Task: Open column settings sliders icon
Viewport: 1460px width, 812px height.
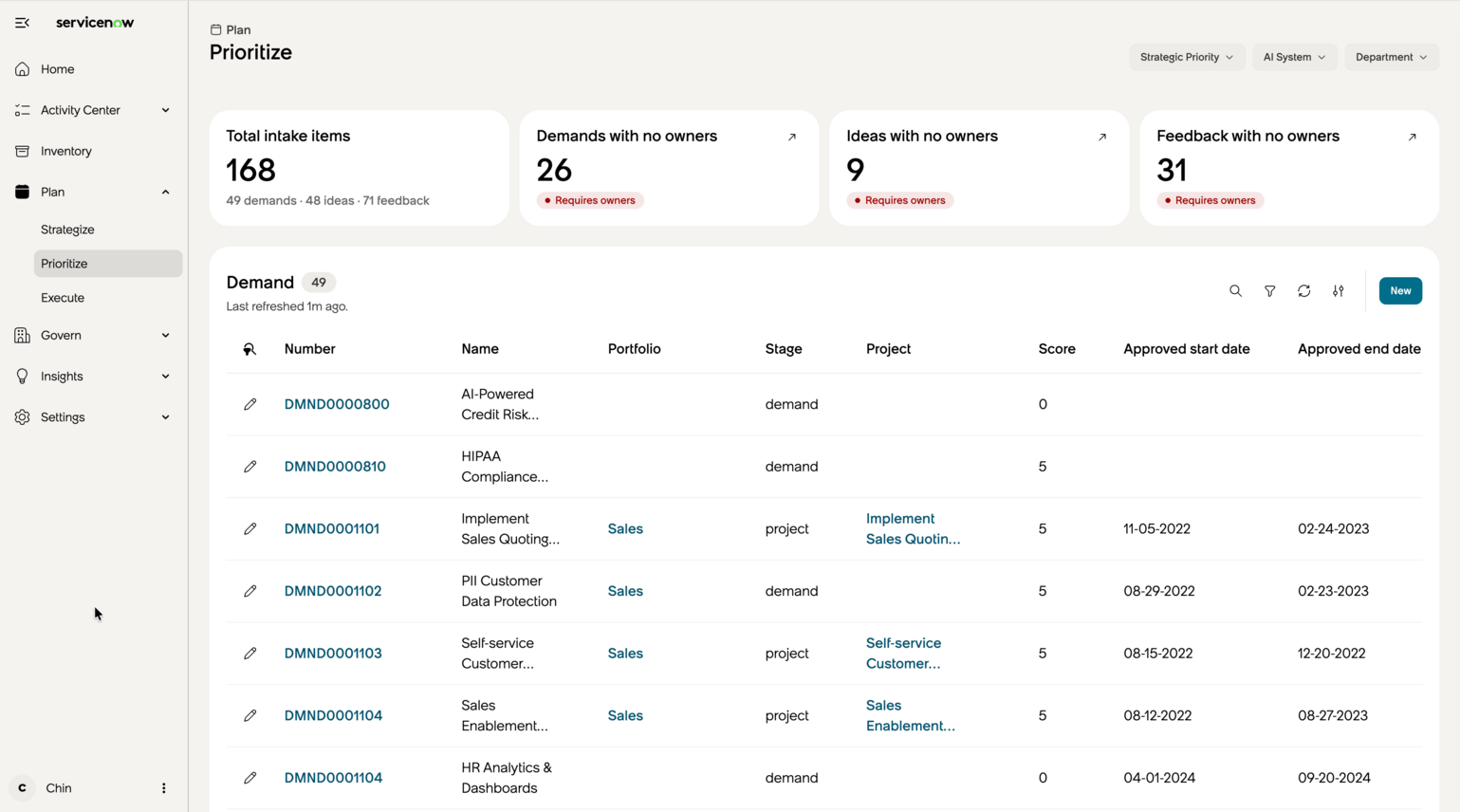Action: [1338, 291]
